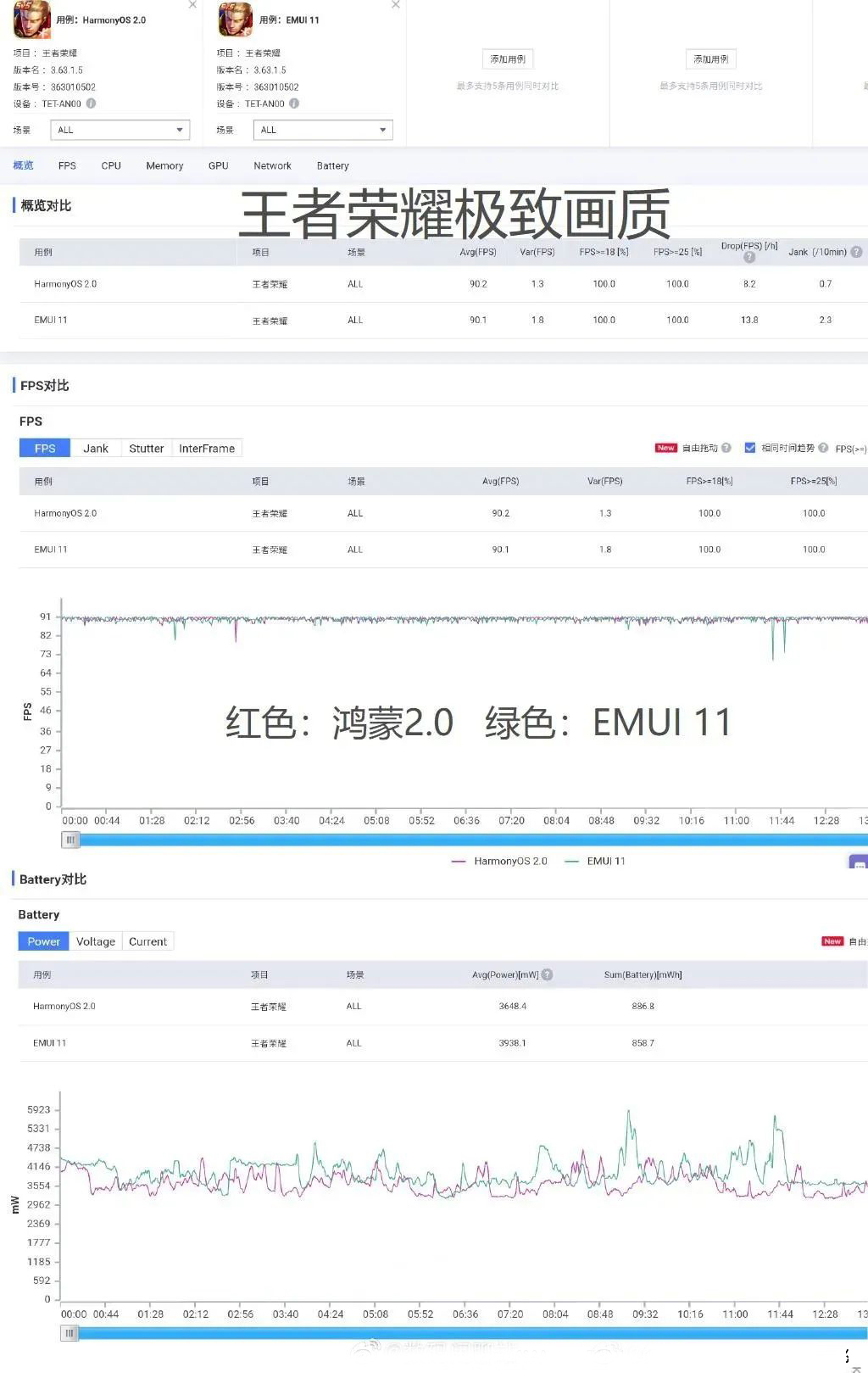Click the 886.8 Sum(Battery) value
This screenshot has height=1373, width=868.
643,1007
